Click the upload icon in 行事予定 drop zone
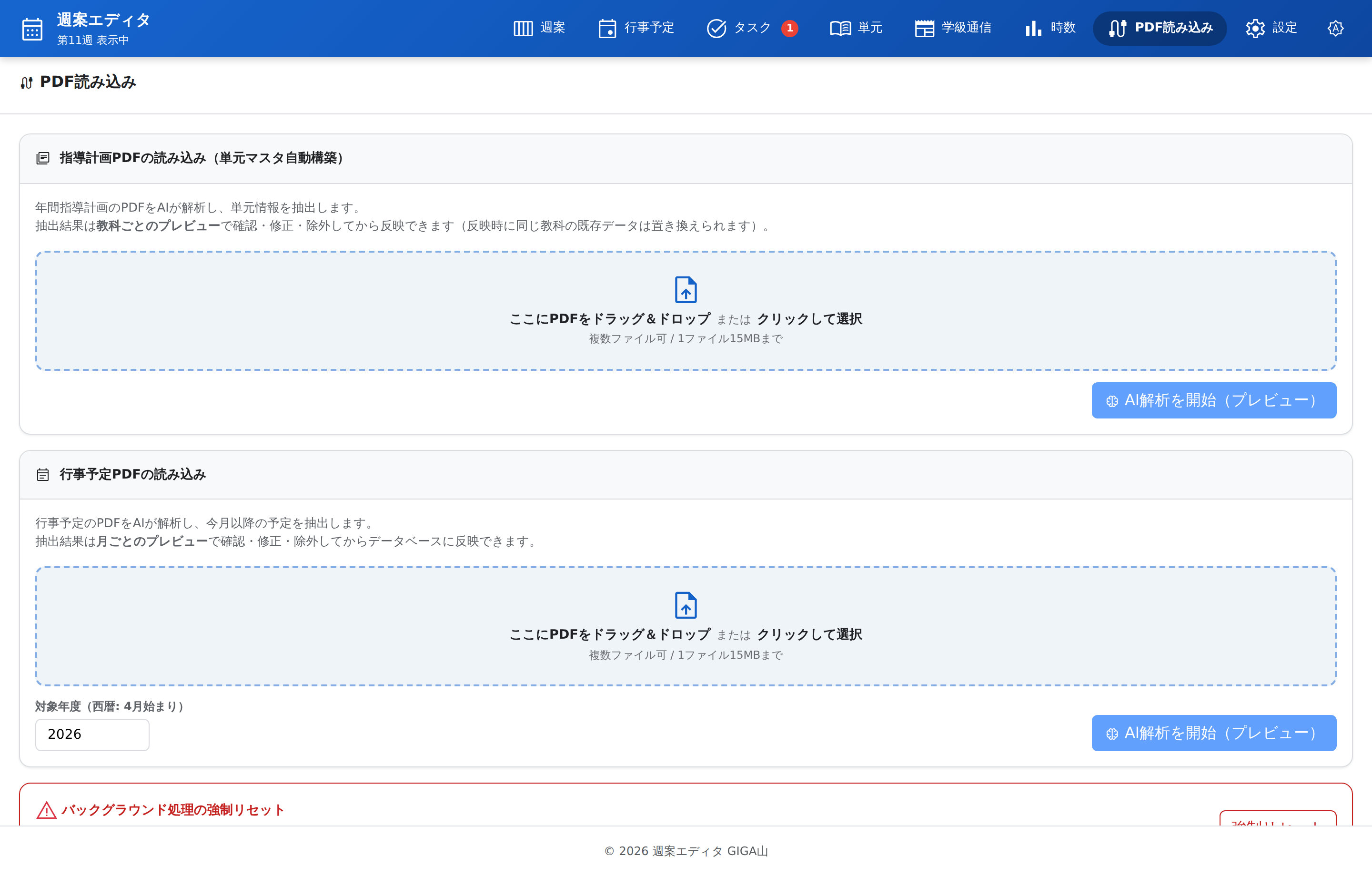This screenshot has width=1372, height=877. [x=686, y=605]
